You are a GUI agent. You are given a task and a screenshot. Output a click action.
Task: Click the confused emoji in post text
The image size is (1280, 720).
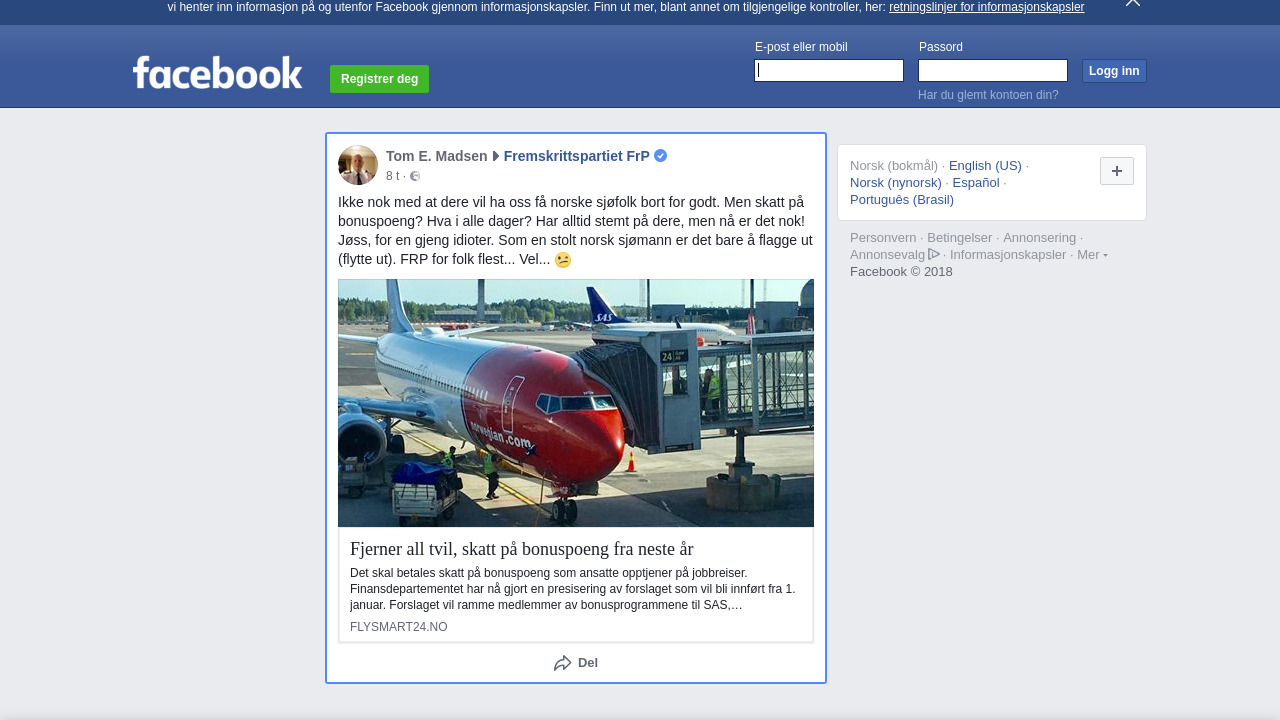click(563, 260)
